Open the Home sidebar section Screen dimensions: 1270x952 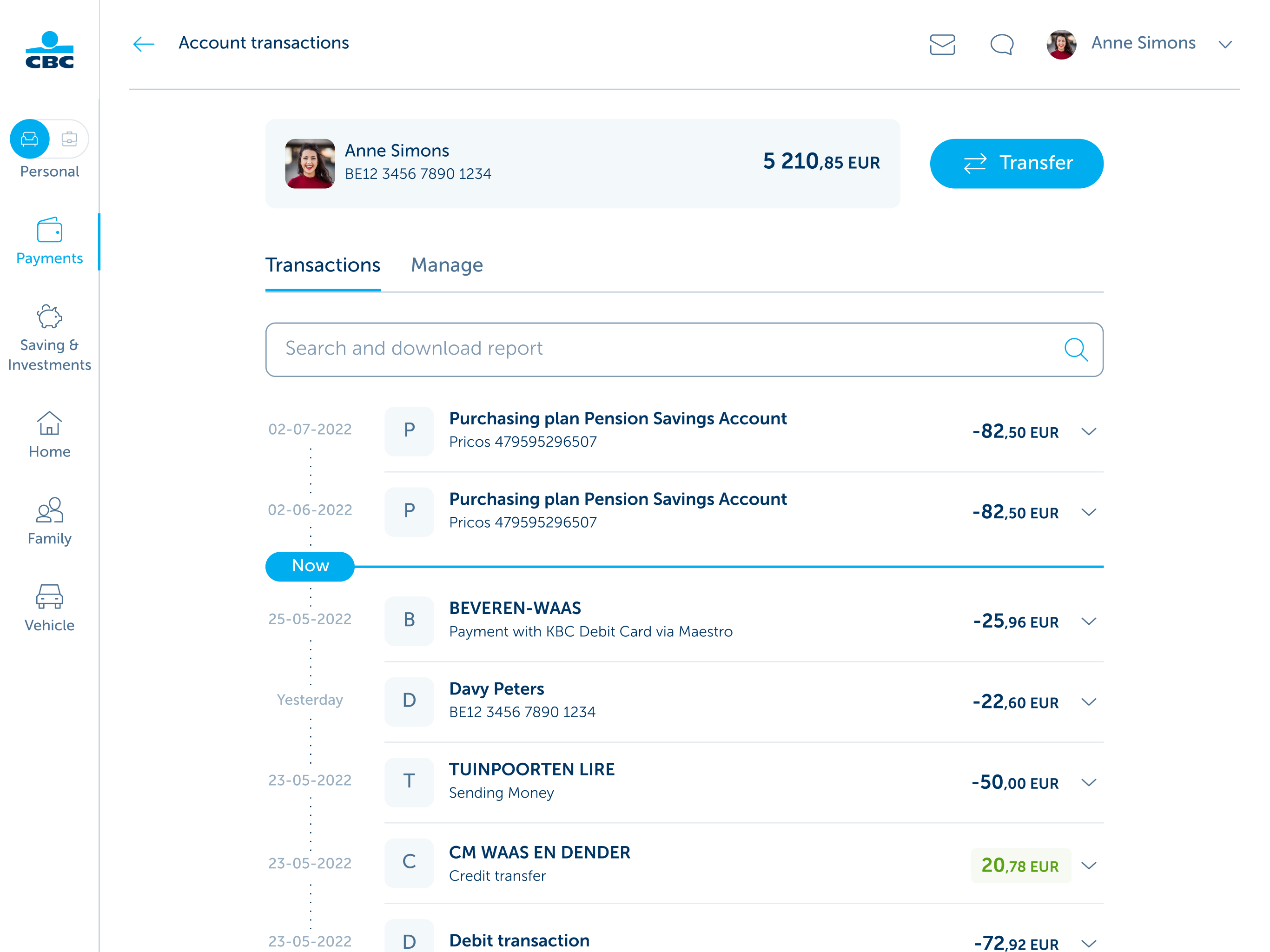[49, 435]
